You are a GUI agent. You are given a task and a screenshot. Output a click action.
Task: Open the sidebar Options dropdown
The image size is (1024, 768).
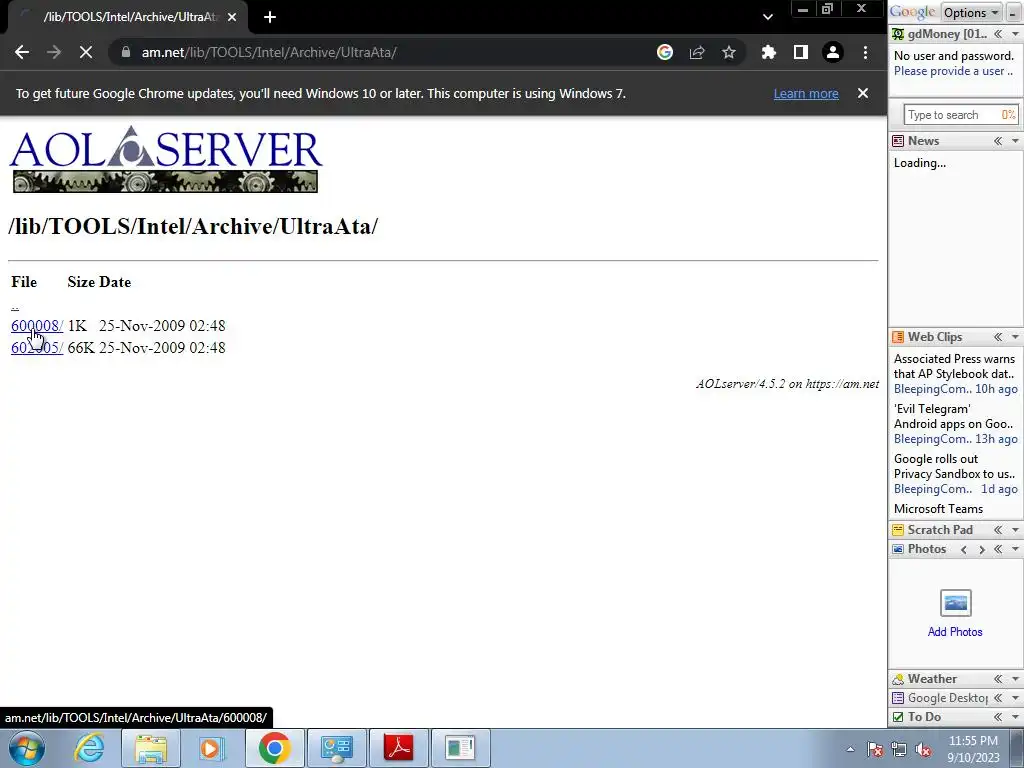coord(971,12)
